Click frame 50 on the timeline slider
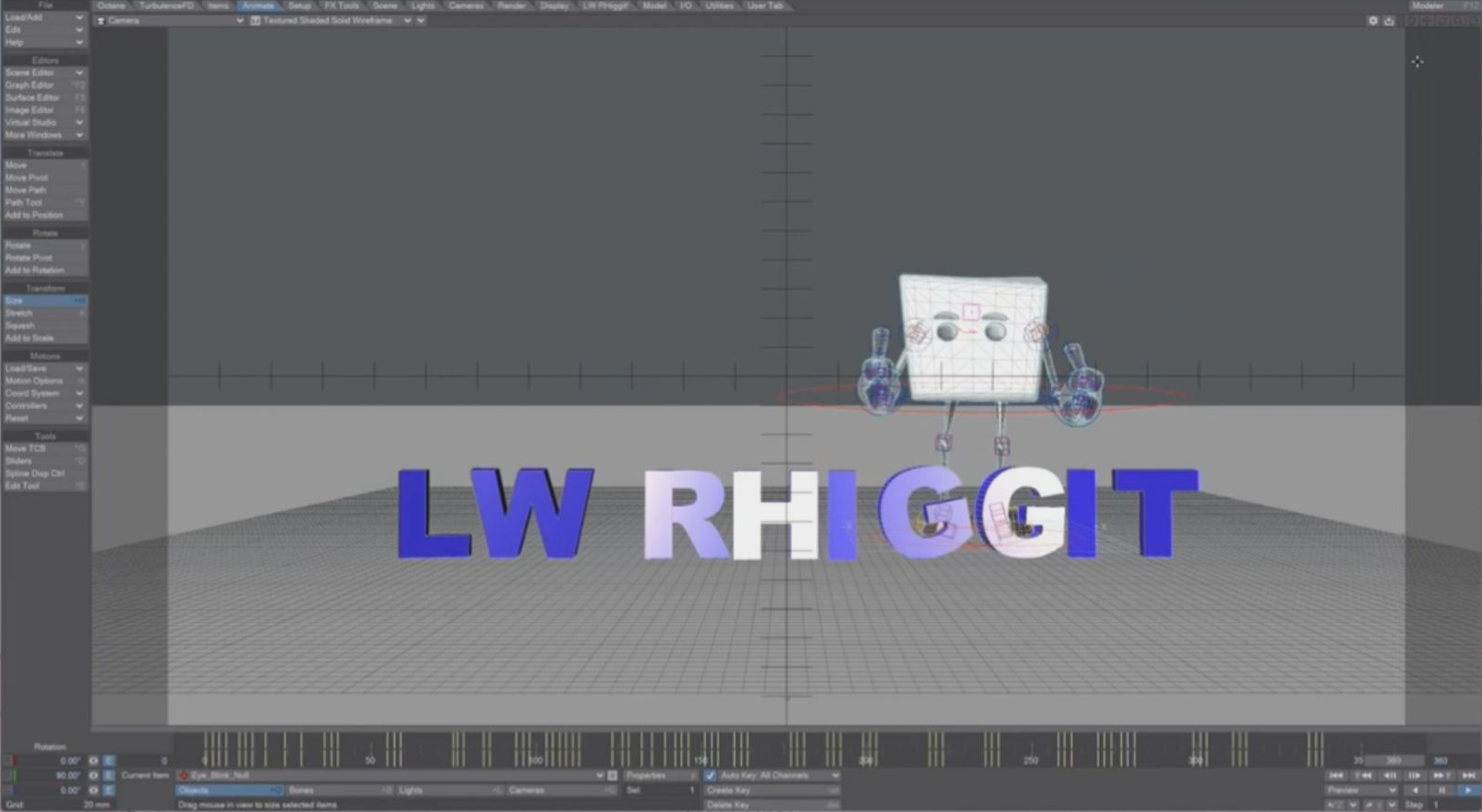This screenshot has height=812, width=1482. 370,760
